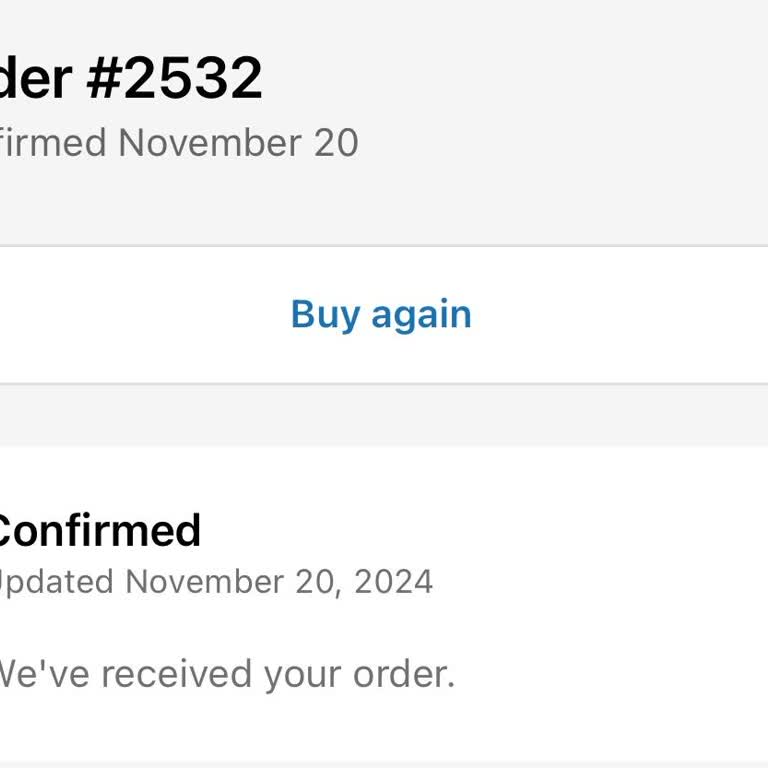Tap the word "again" in Buy again
The image size is (768, 768).
pos(421,316)
